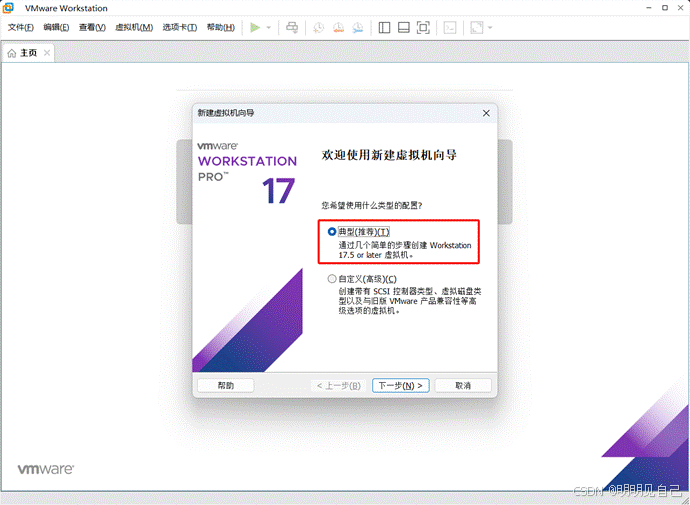Click the home icon on 主页 tab
This screenshot has height=505, width=690.
12,53
